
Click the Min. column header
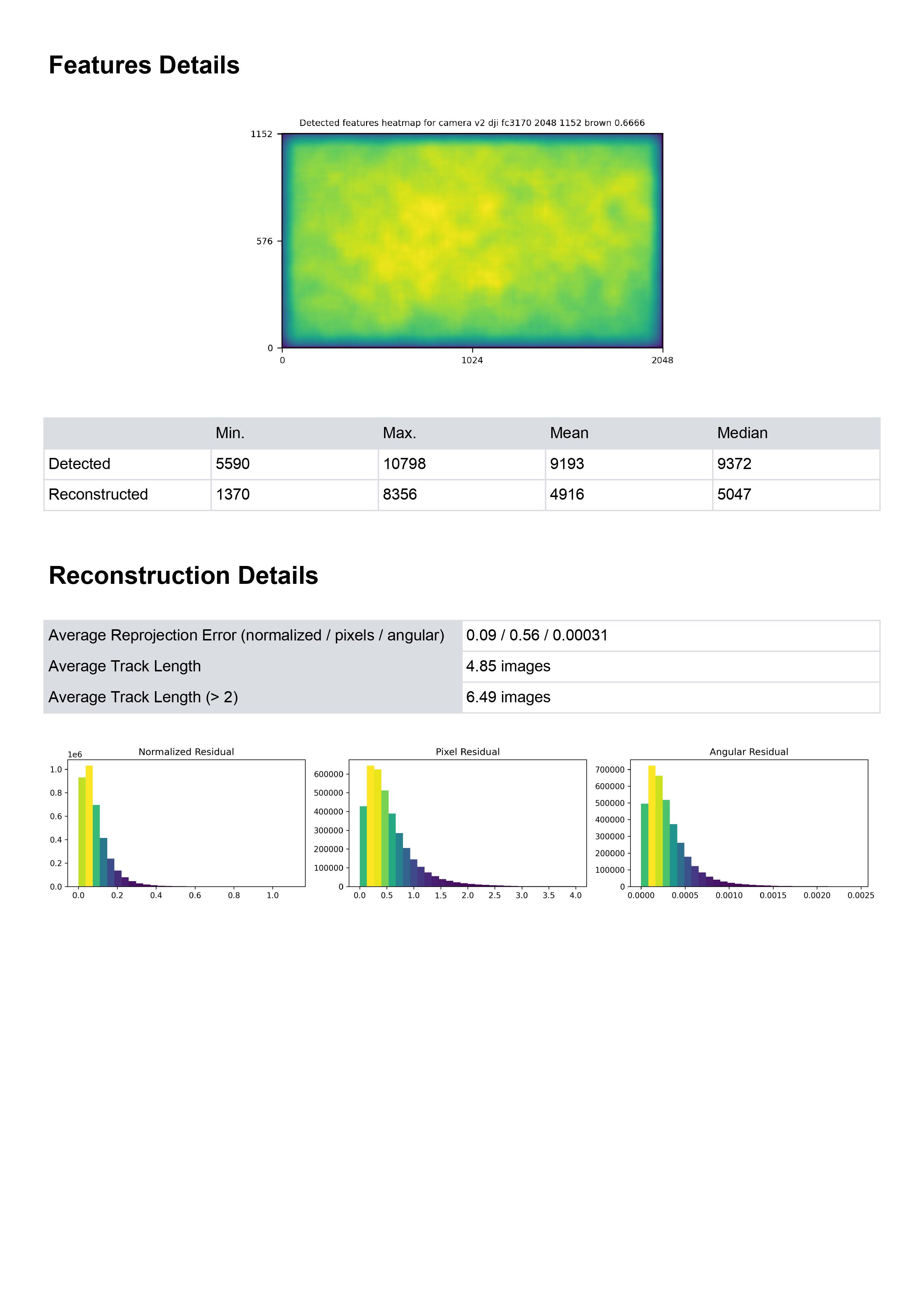click(x=230, y=433)
